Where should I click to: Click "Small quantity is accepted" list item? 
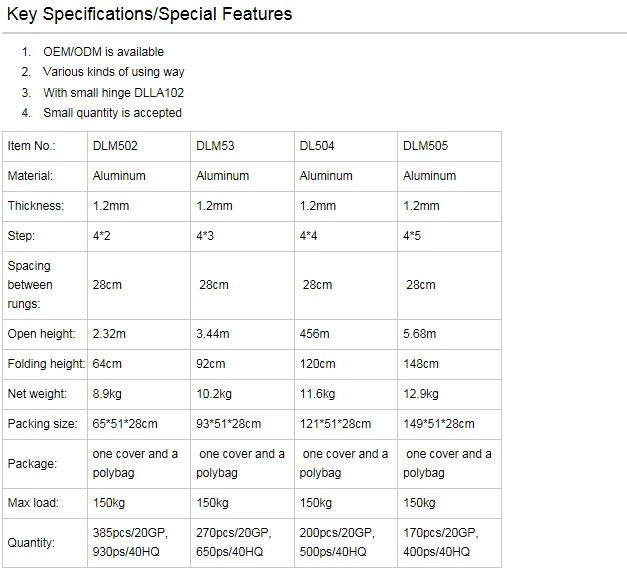tap(112, 113)
